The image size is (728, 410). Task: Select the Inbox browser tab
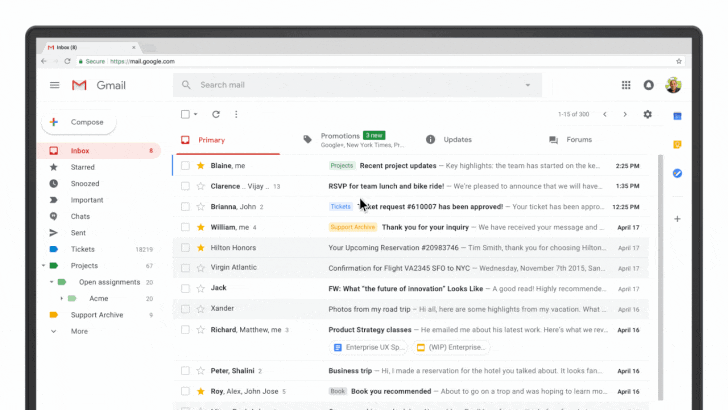pos(92,47)
